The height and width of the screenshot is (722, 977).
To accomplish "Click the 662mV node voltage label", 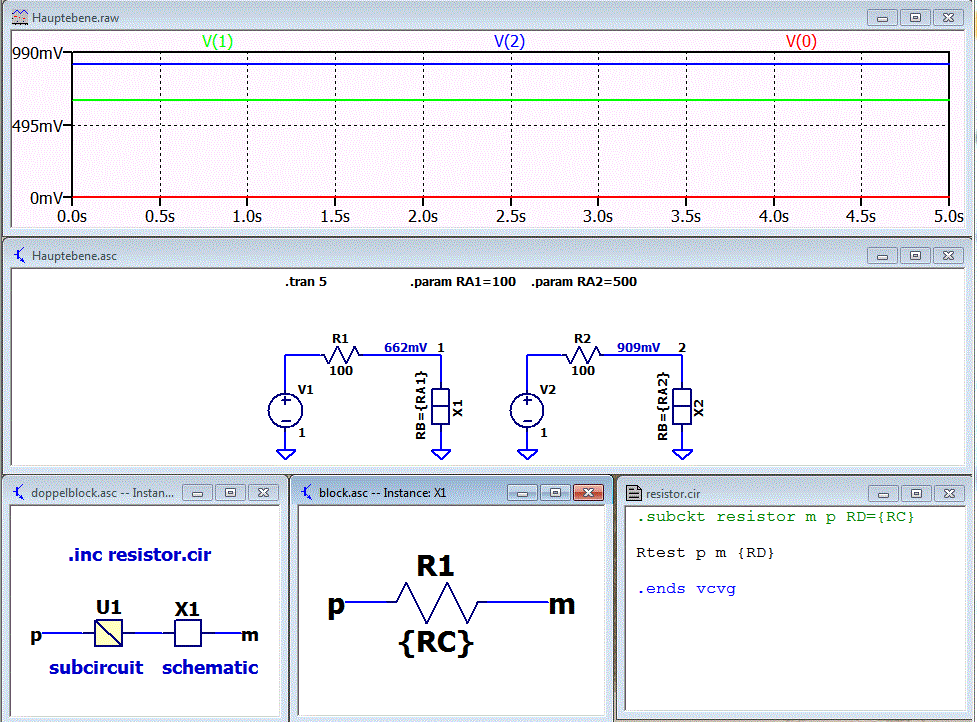I will (x=406, y=348).
